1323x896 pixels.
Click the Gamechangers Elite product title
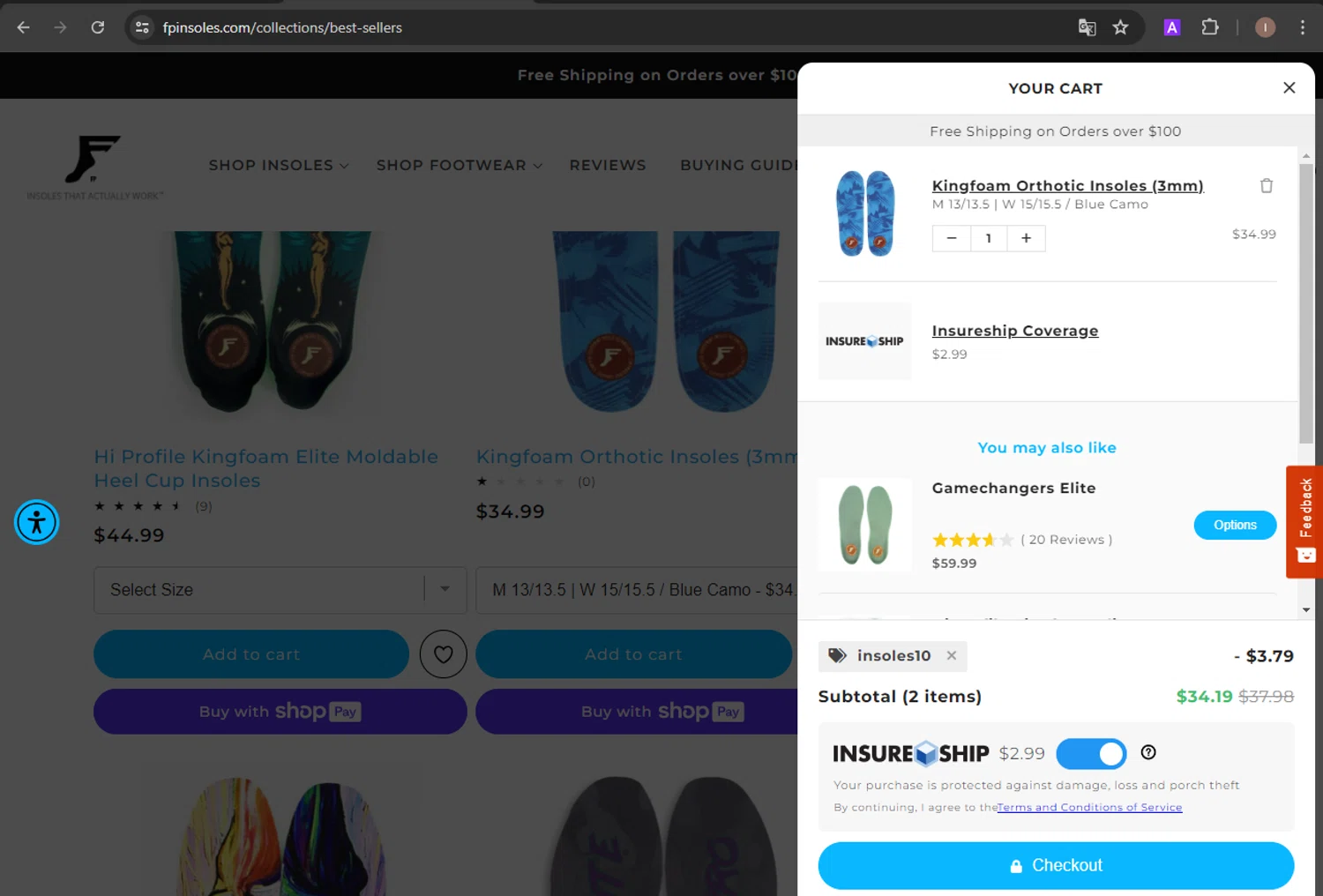click(x=1013, y=488)
